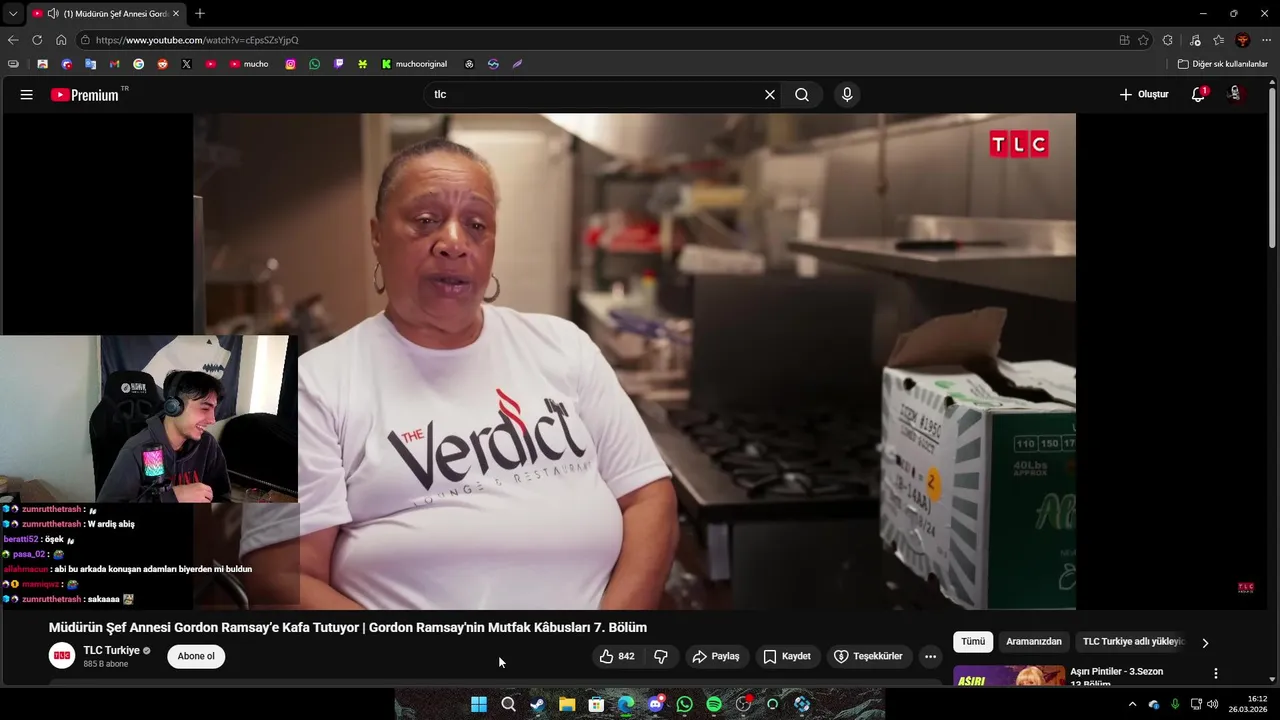Open the YouTube guide hamburger menu

[x=26, y=95]
